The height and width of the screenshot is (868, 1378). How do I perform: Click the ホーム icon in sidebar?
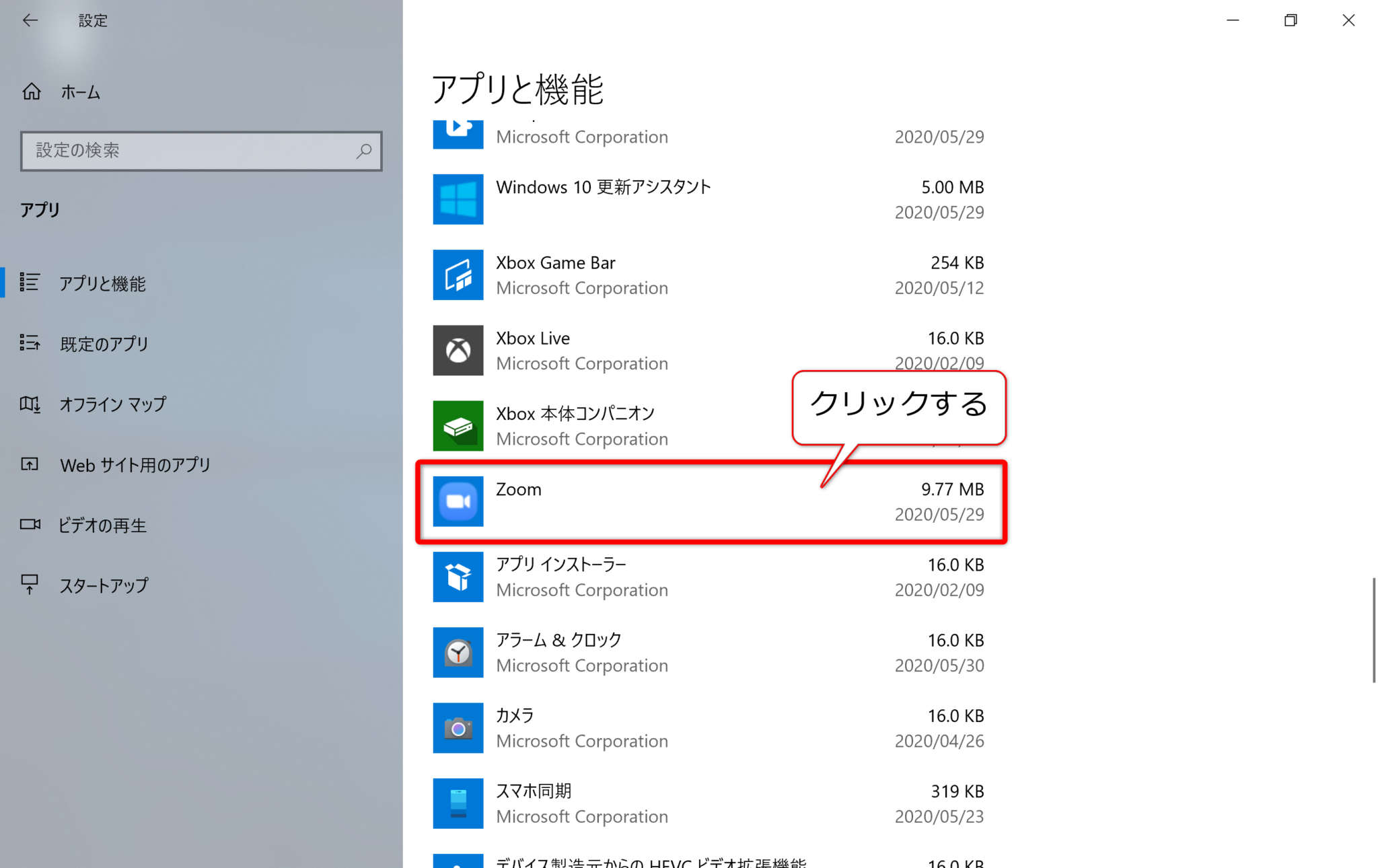[31, 92]
